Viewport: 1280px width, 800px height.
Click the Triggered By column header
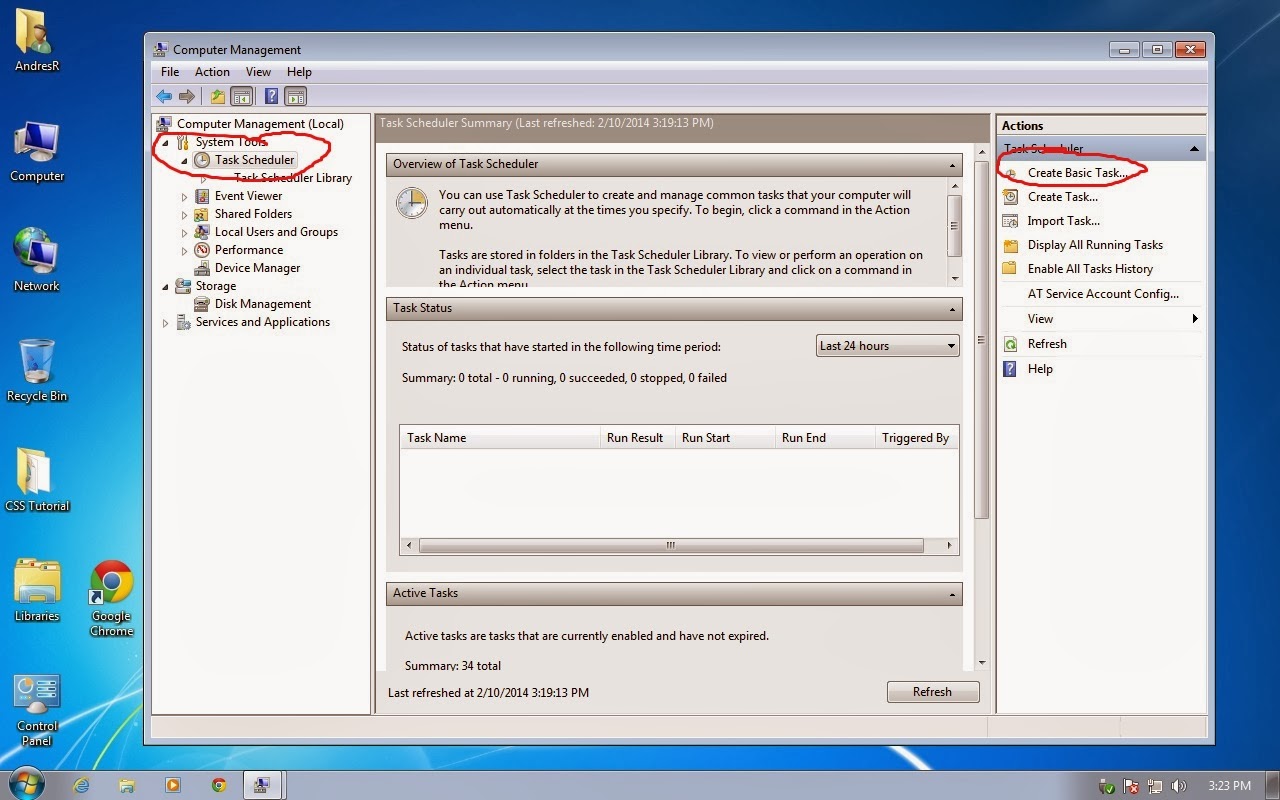point(916,438)
